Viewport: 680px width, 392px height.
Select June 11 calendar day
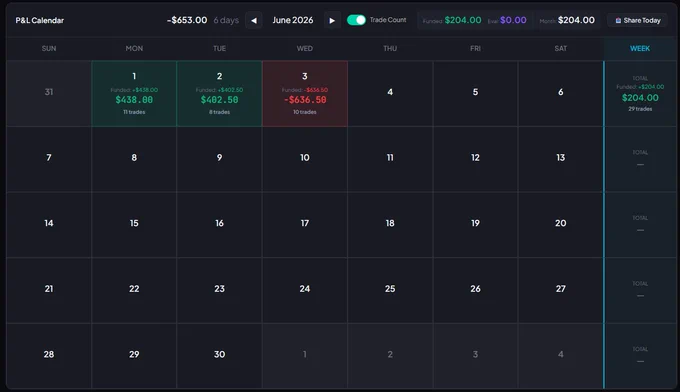390,159
